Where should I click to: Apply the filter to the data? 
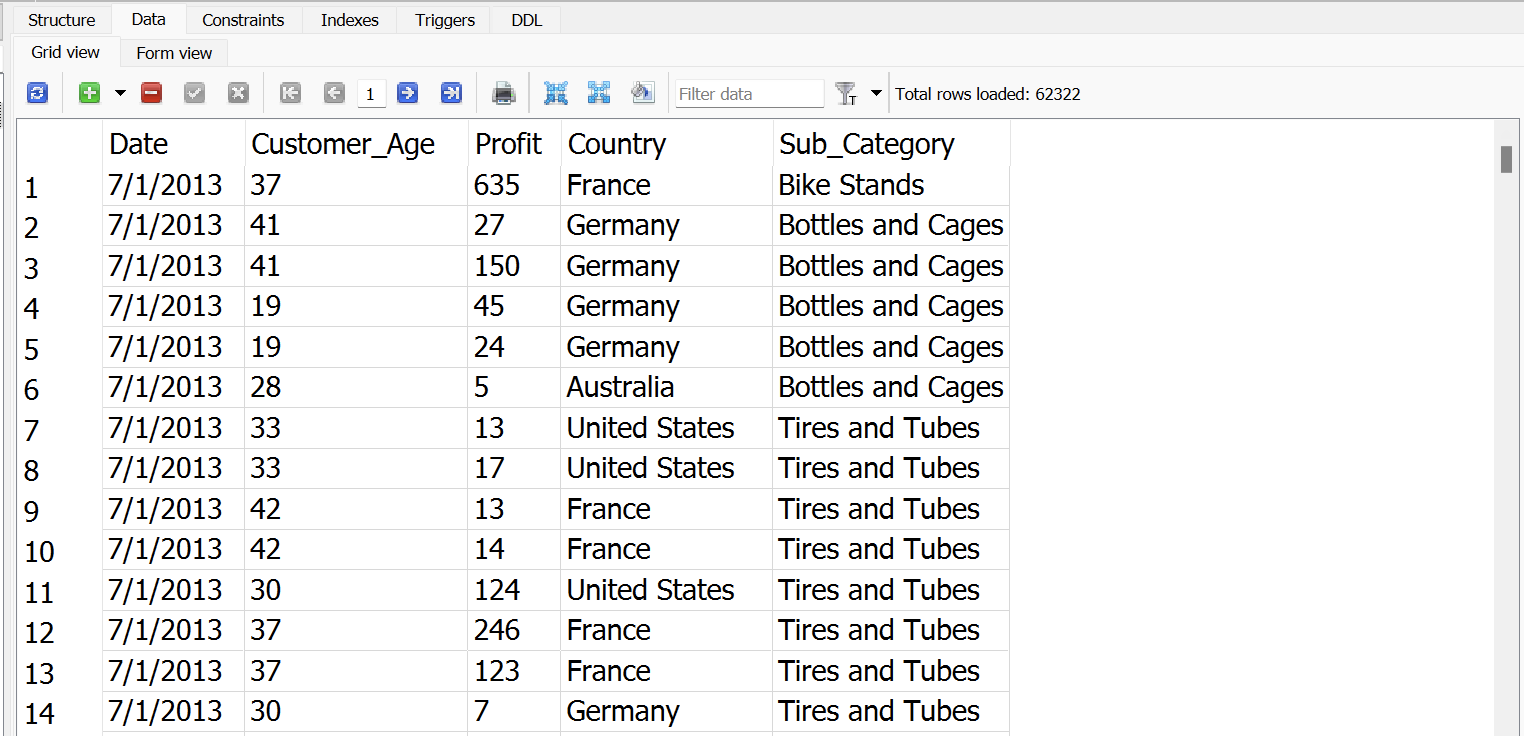(845, 92)
